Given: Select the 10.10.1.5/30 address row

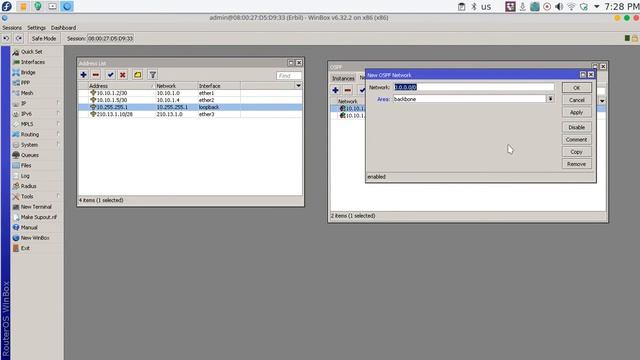Looking at the screenshot, I should 190,100.
